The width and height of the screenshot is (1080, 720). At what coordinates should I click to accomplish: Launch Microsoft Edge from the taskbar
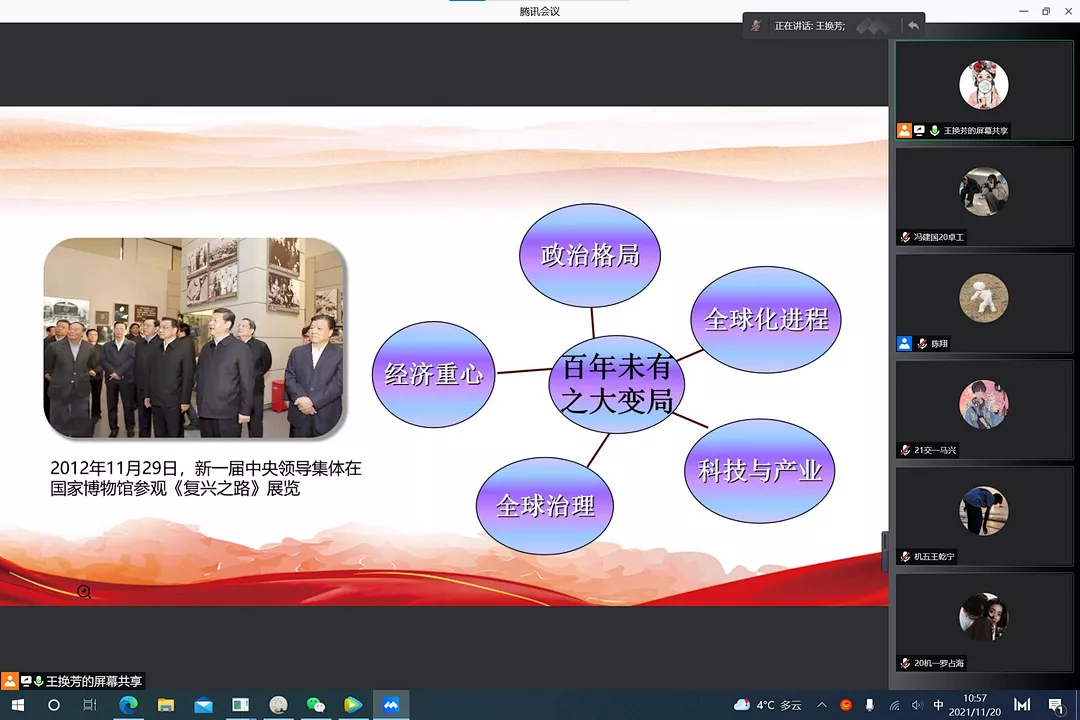click(x=128, y=705)
